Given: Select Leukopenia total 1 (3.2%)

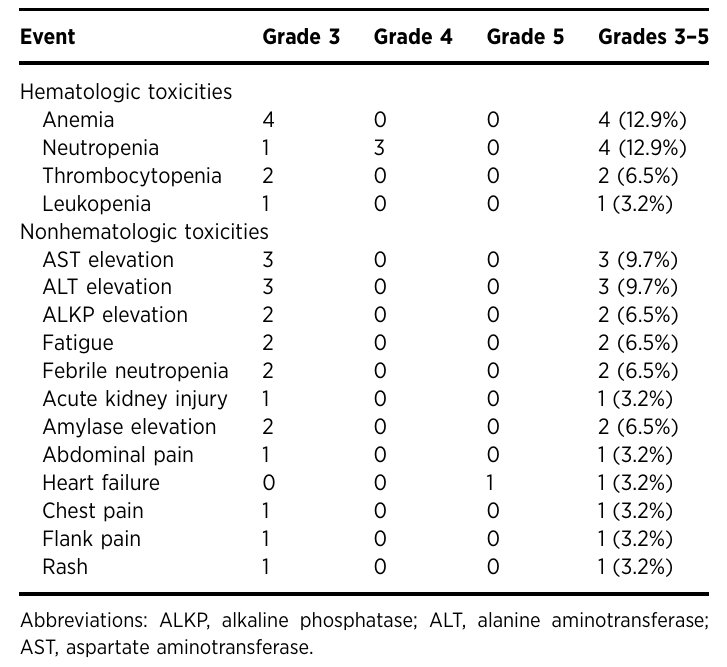Looking at the screenshot, I should tap(635, 204).
